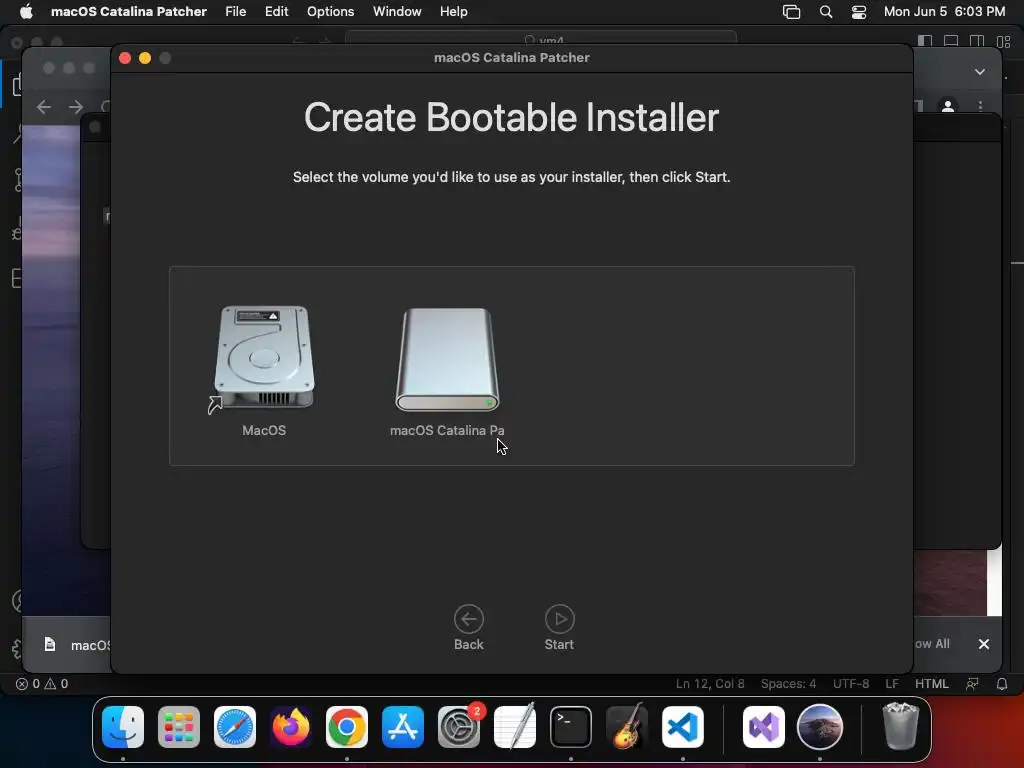Open App Store from the Dock
Screen dimensions: 1024x768
coord(403,727)
